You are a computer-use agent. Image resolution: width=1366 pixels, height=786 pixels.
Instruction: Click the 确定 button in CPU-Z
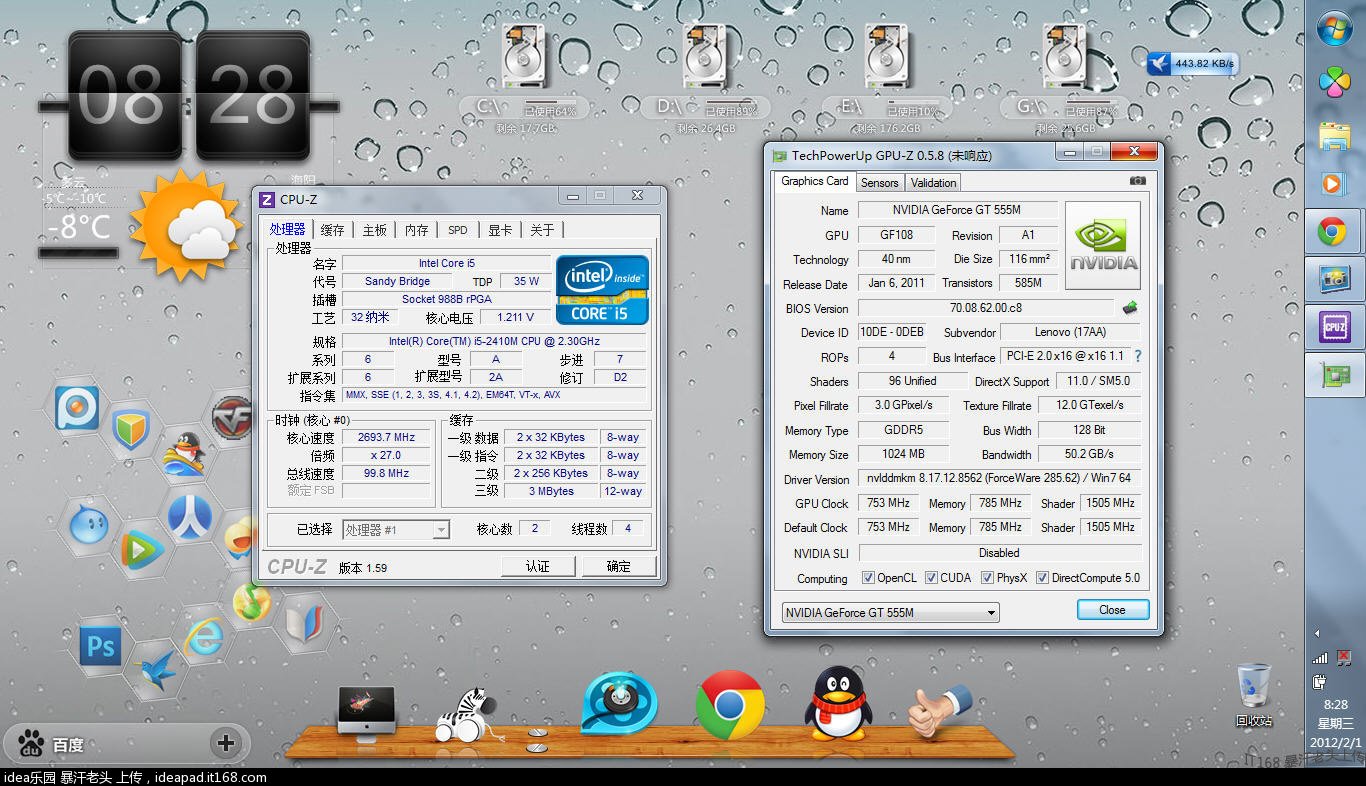pyautogui.click(x=618, y=566)
